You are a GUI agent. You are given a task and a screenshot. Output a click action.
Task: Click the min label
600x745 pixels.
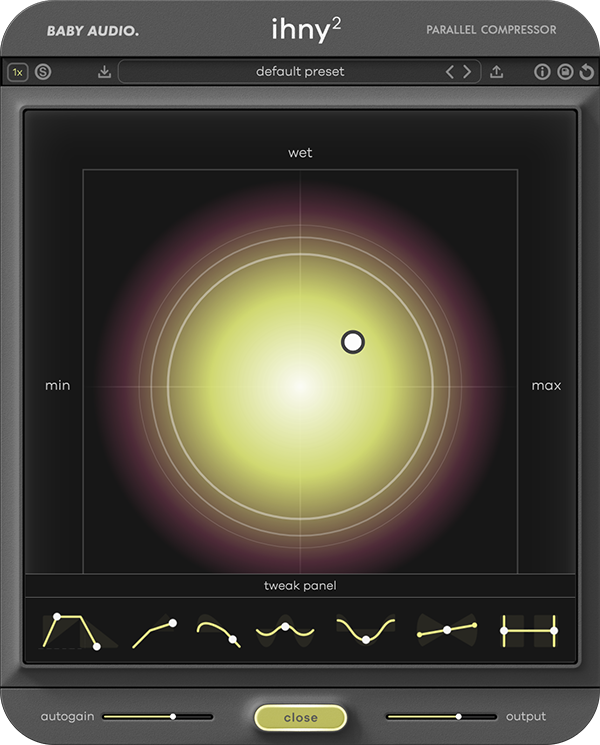pos(57,385)
